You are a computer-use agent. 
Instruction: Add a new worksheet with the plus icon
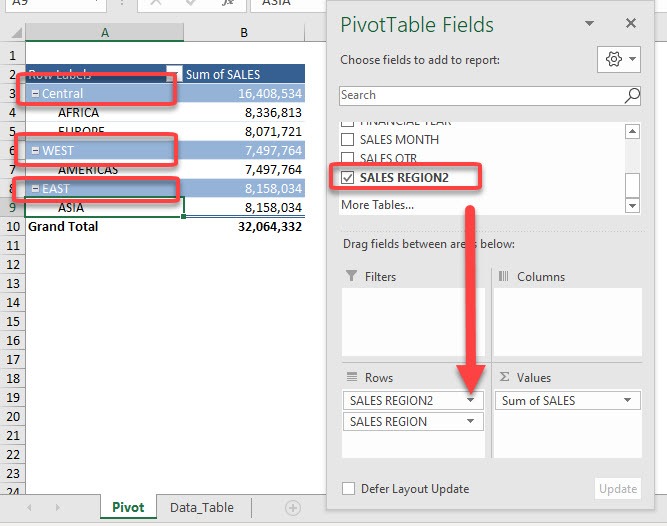(293, 508)
